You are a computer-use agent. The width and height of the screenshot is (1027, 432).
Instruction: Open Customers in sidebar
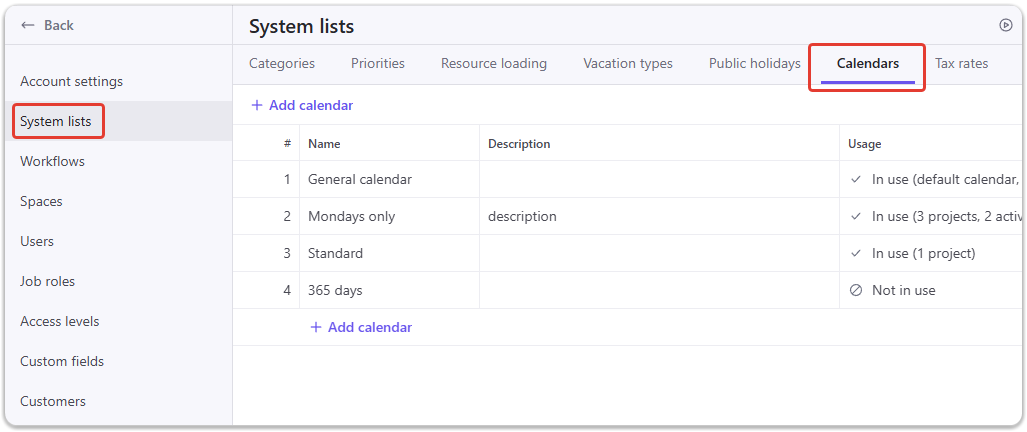tap(53, 401)
